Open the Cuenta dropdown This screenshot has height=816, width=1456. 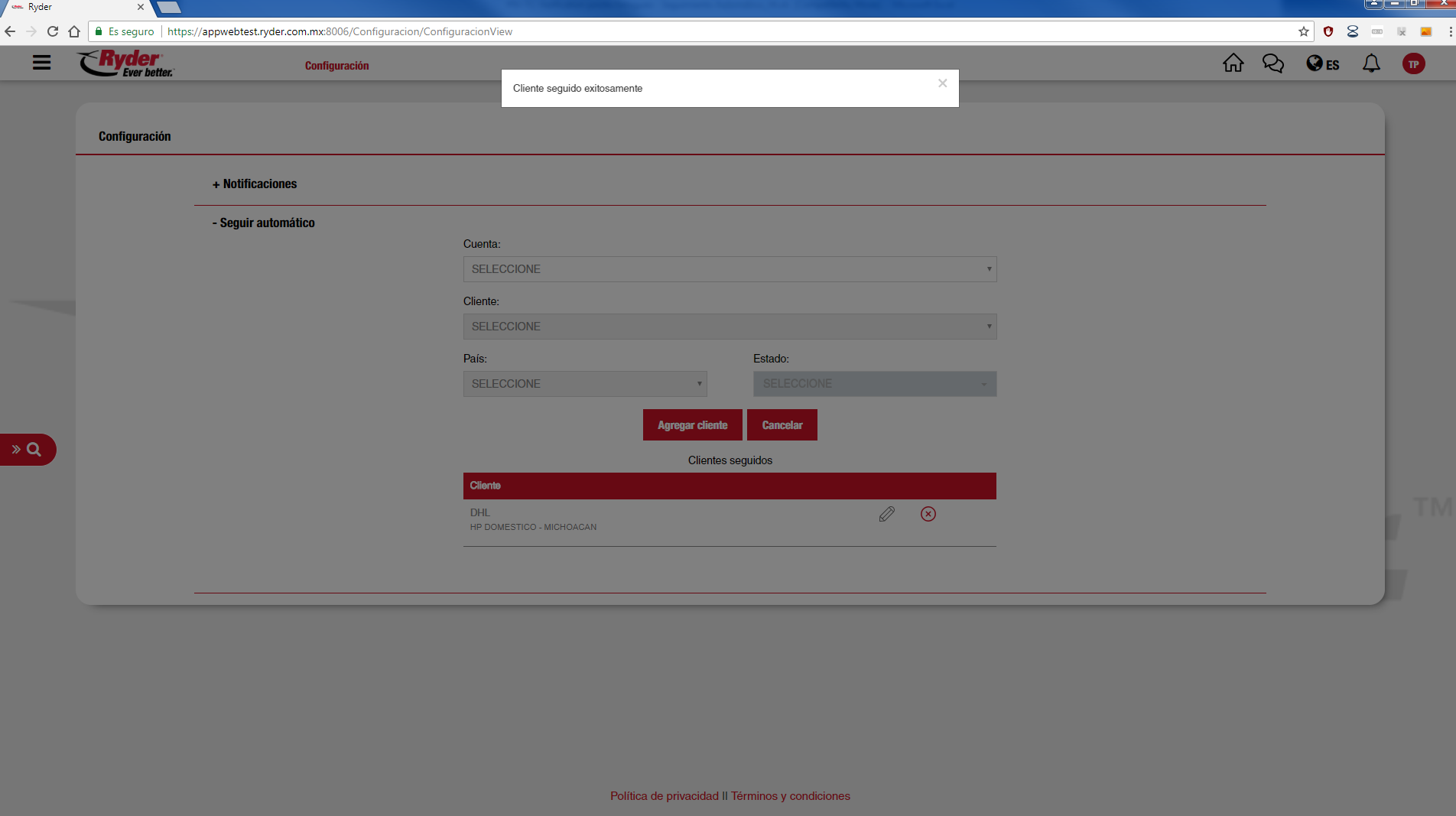[x=730, y=269]
